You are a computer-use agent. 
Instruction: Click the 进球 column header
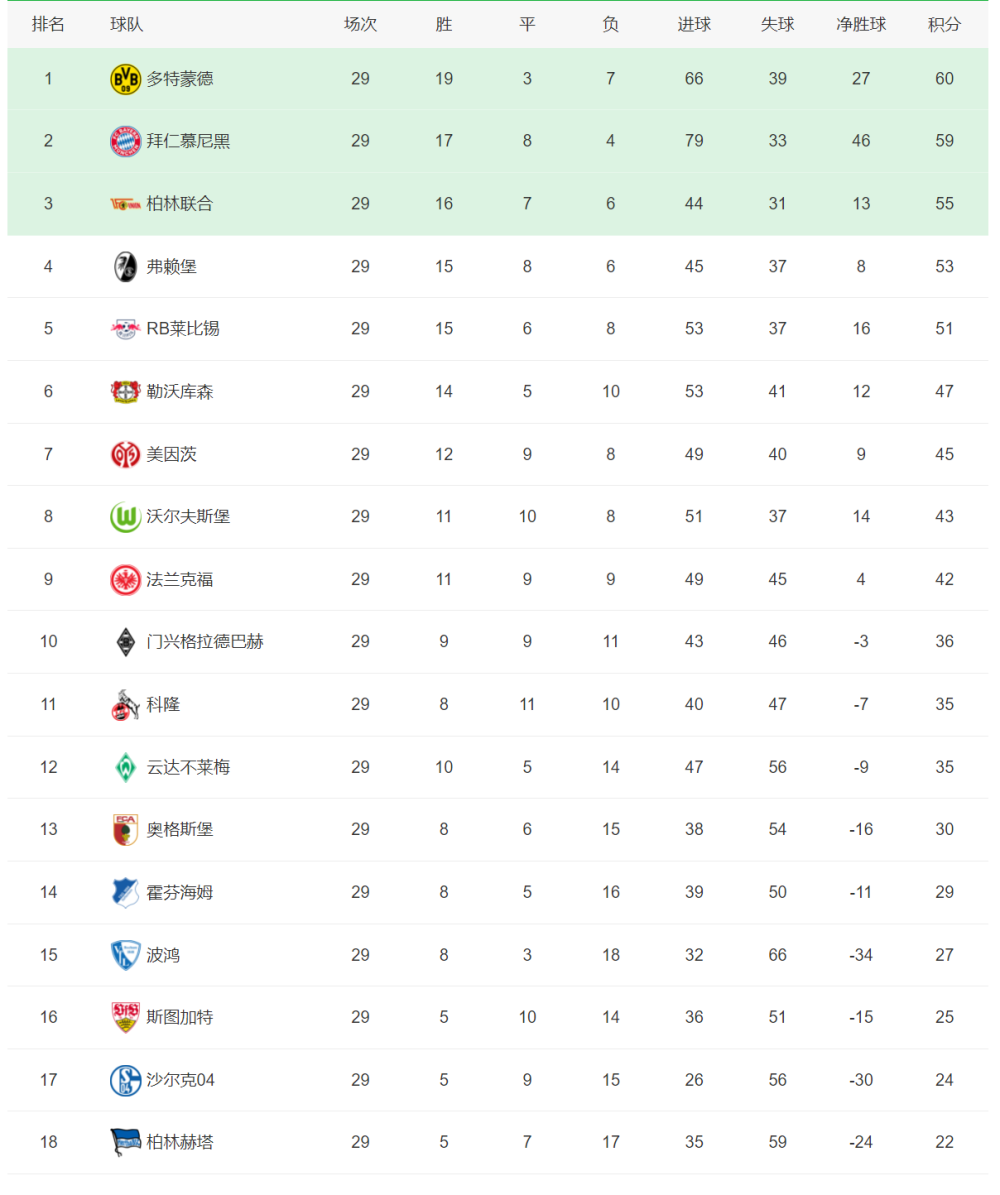tap(694, 24)
